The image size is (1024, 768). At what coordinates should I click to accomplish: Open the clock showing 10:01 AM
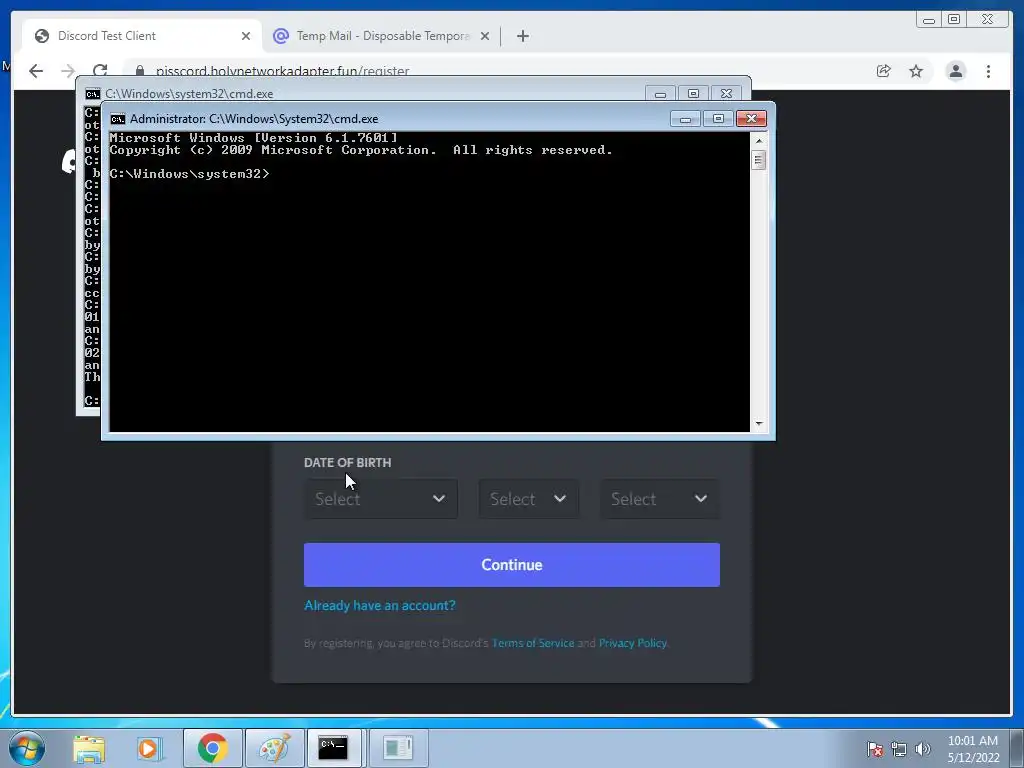[973, 749]
